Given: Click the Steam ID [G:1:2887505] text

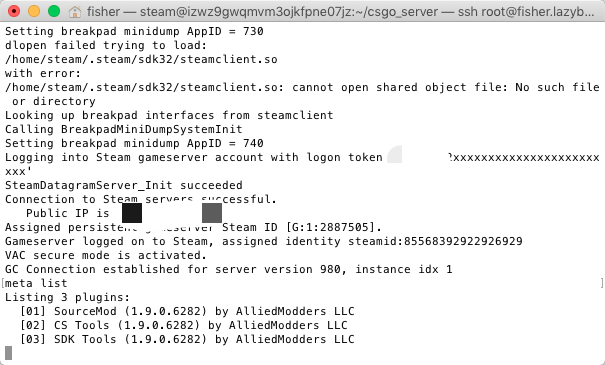Looking at the screenshot, I should (x=302, y=227).
